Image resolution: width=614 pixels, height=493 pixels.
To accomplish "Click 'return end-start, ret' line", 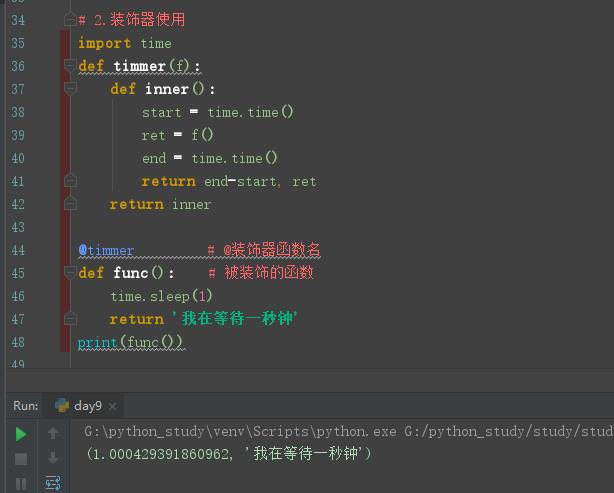I will click(229, 181).
